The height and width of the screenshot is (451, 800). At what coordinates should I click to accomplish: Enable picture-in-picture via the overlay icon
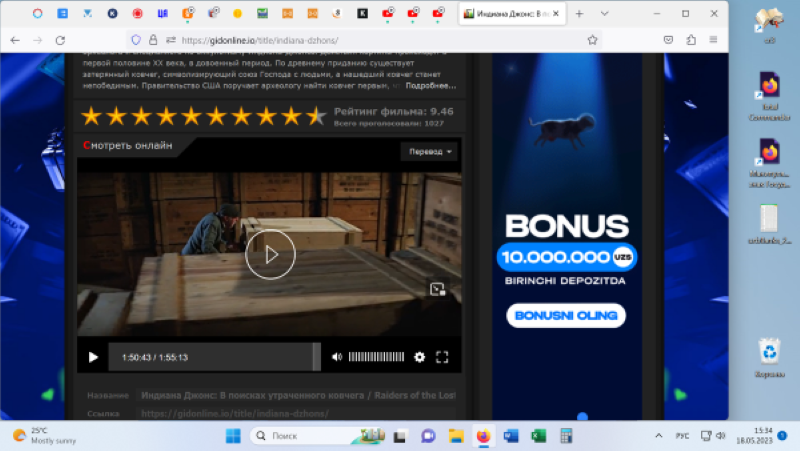coord(437,289)
